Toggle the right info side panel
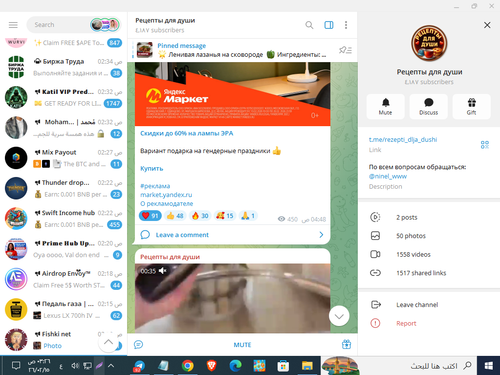This screenshot has height=375, width=500. (329, 25)
